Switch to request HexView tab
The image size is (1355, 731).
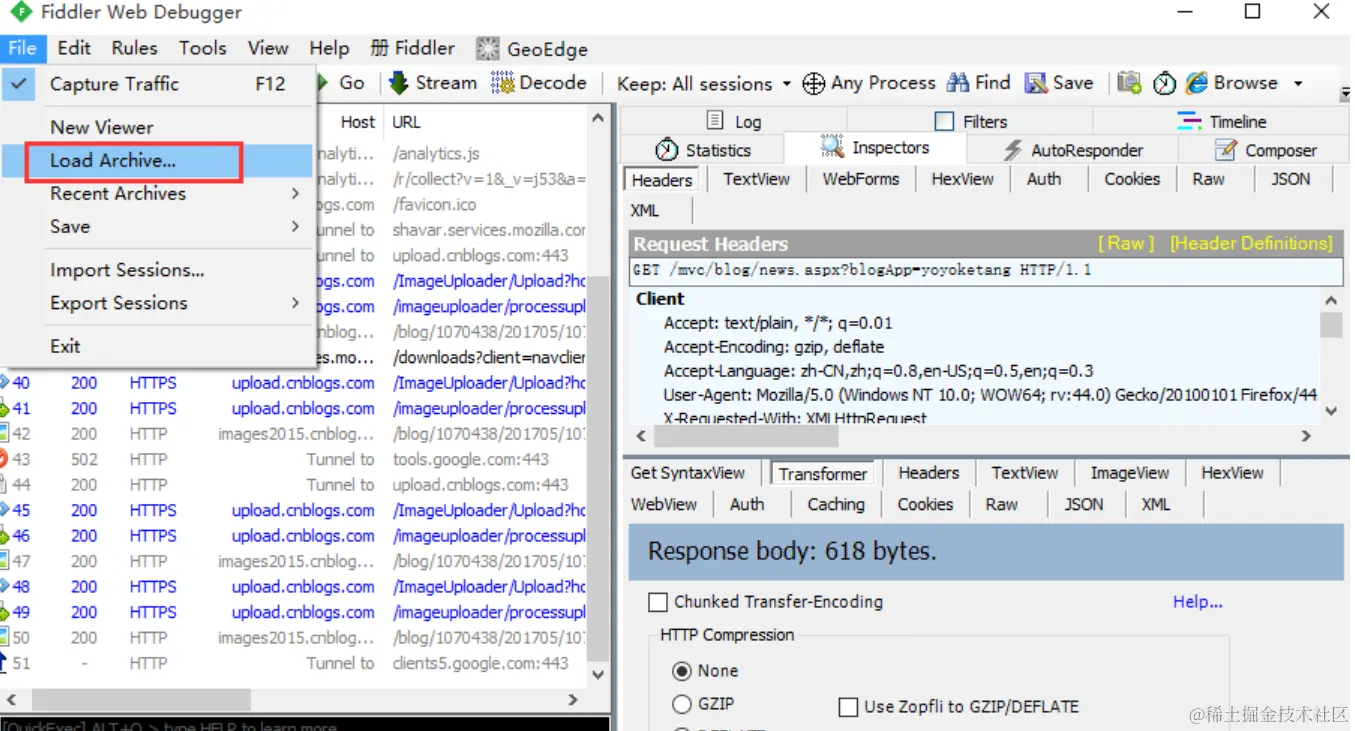962,180
